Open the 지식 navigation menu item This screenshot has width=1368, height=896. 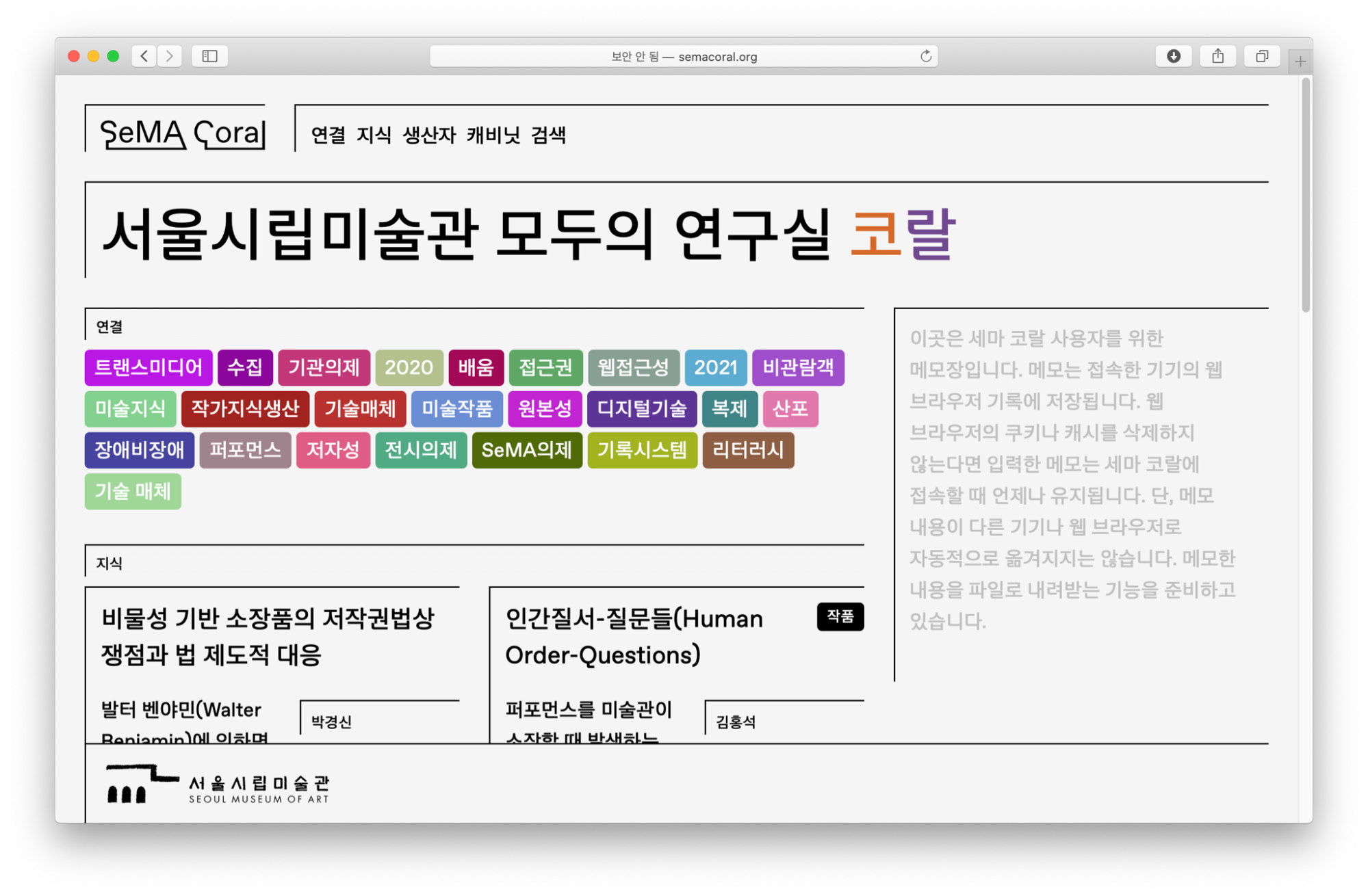(x=374, y=135)
